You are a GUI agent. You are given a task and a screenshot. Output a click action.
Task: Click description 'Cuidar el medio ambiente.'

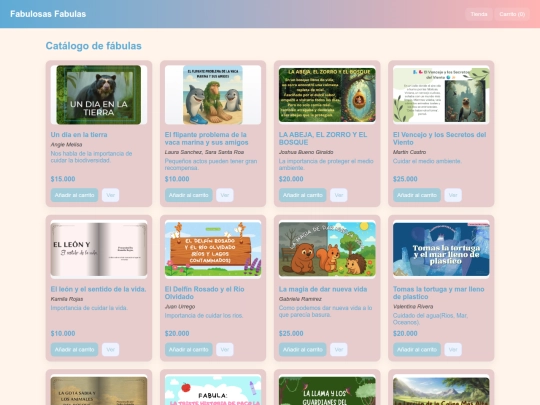[x=427, y=161]
